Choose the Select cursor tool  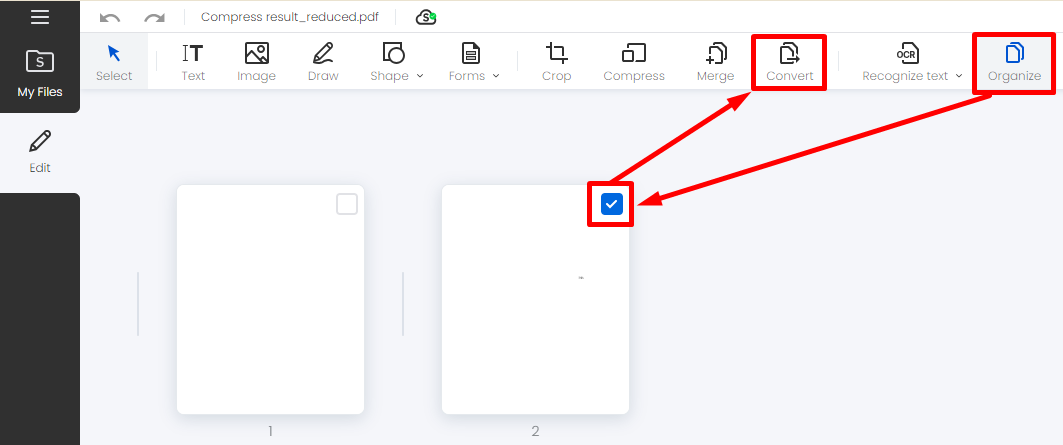114,62
